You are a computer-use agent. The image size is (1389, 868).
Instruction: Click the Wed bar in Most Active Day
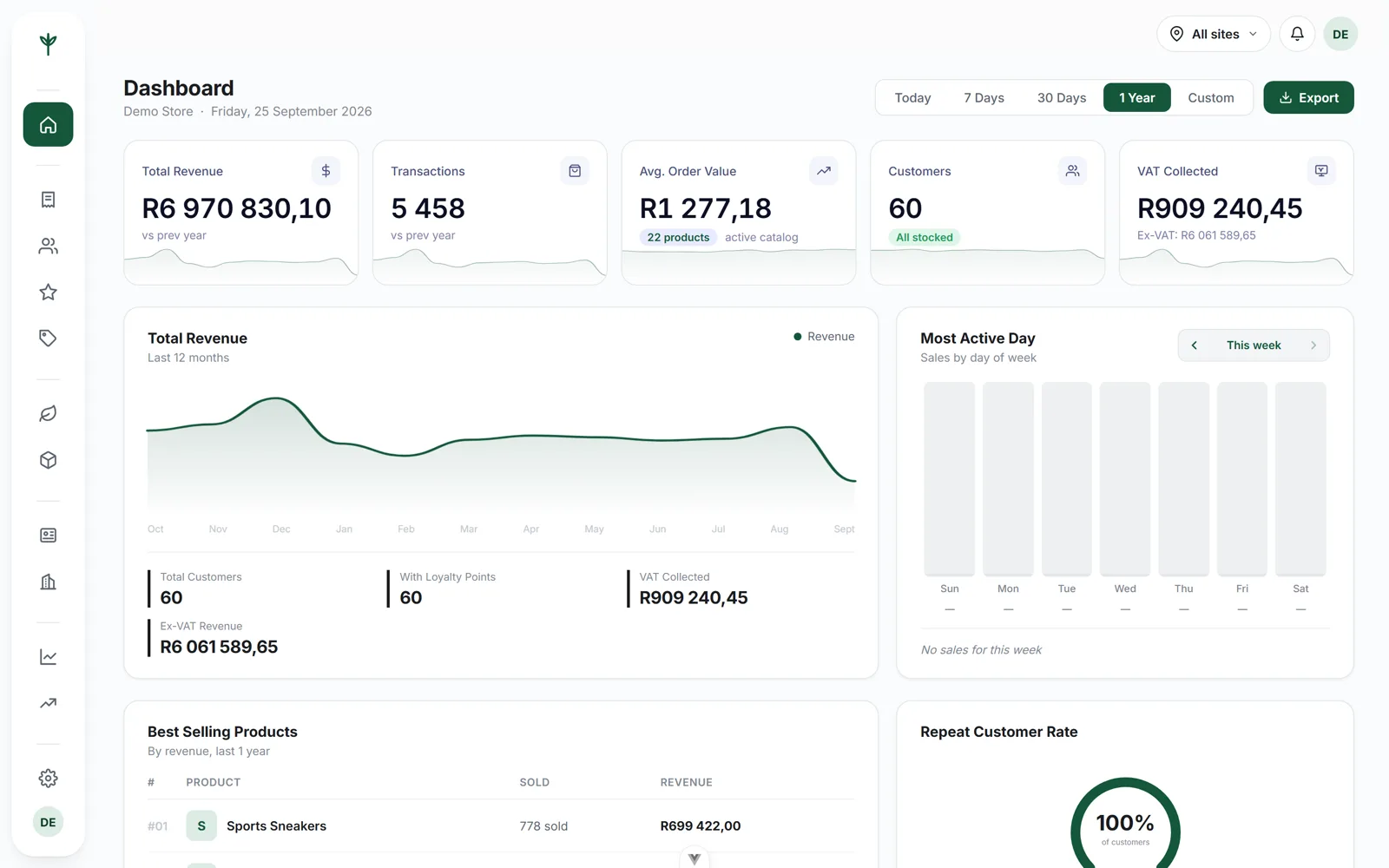tap(1125, 478)
